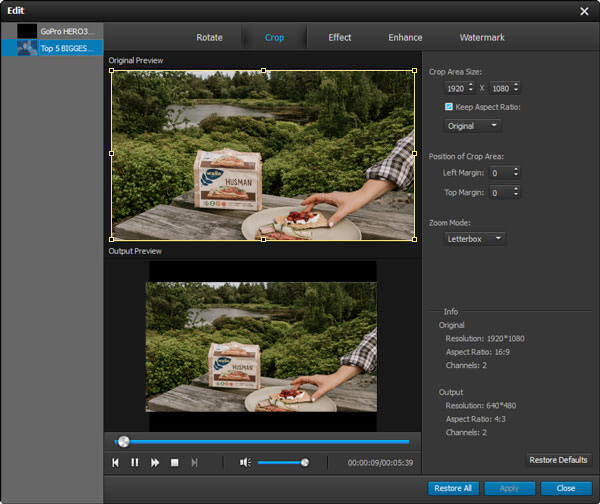Click Output Resolution 640*480 text
The image size is (600, 504).
pos(481,405)
